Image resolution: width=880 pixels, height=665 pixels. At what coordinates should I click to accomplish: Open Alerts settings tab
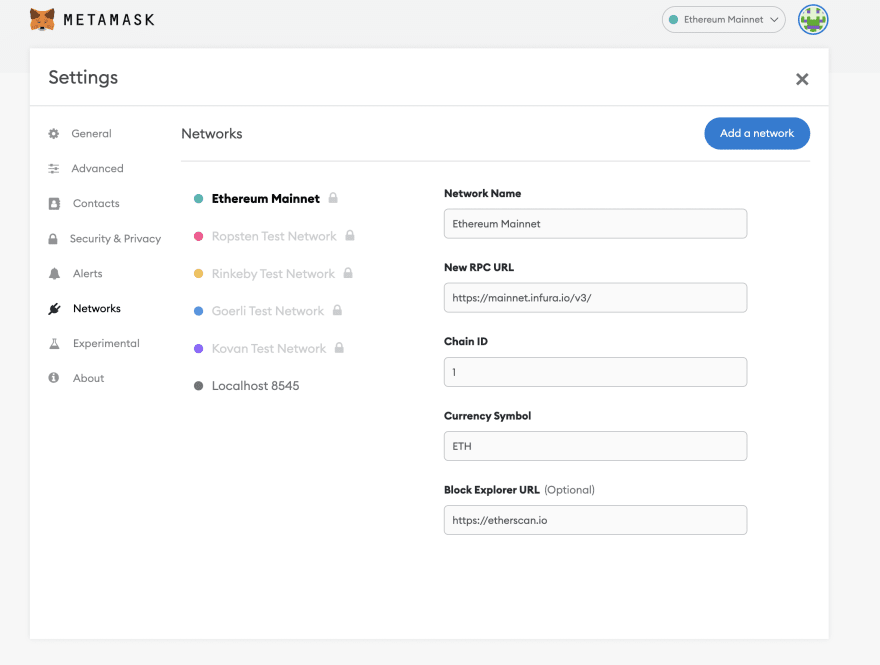88,273
